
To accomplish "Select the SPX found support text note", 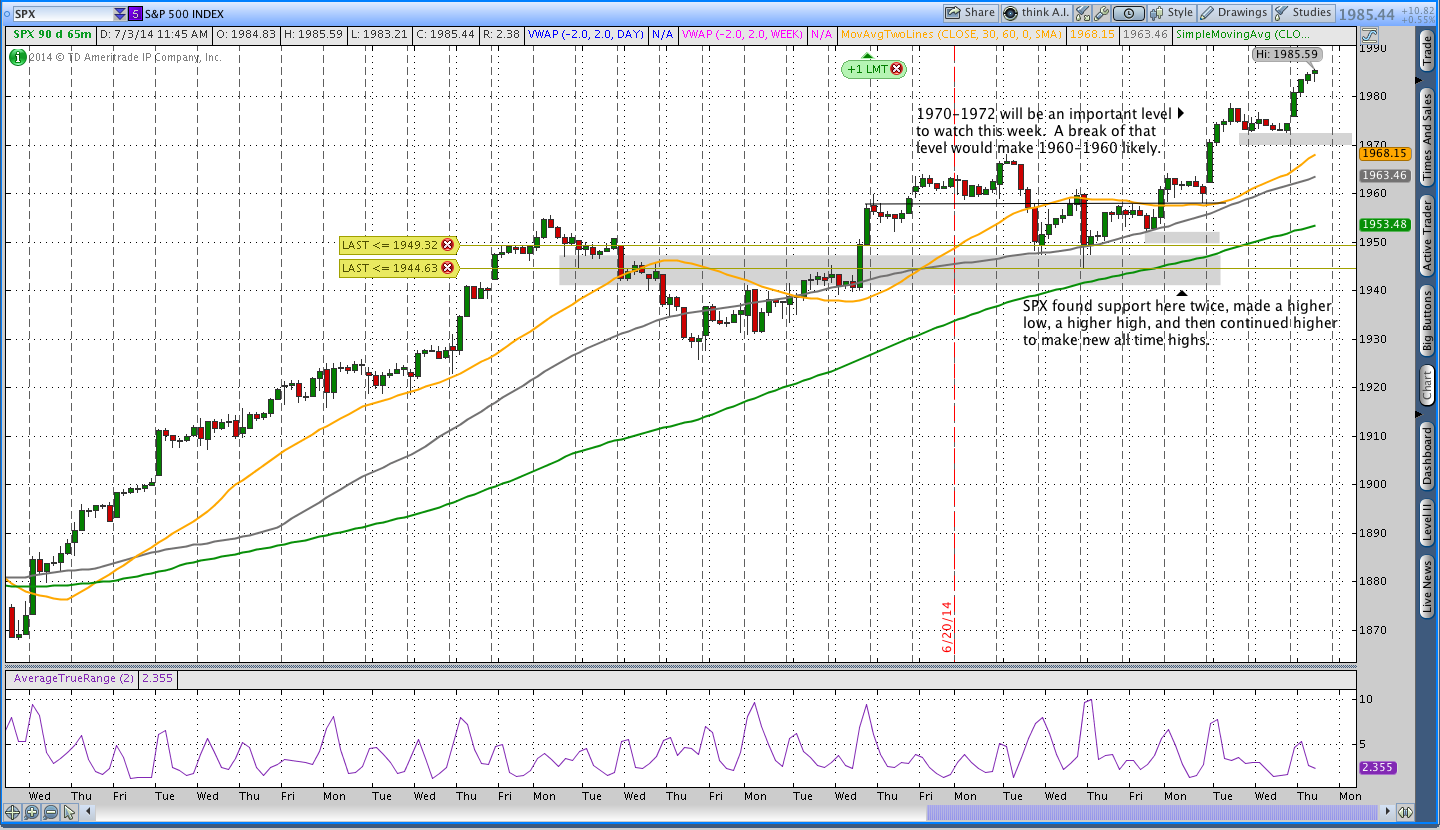I will tap(1180, 322).
